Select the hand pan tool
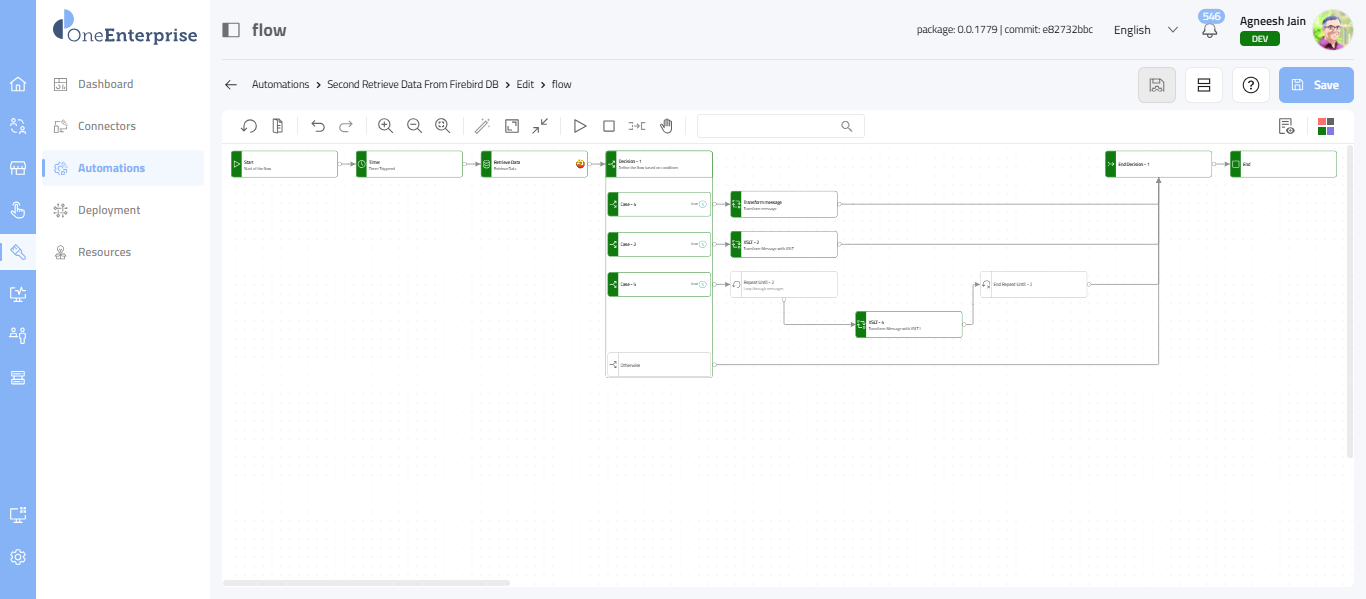Screen dimensions: 1366x599 tap(666, 126)
